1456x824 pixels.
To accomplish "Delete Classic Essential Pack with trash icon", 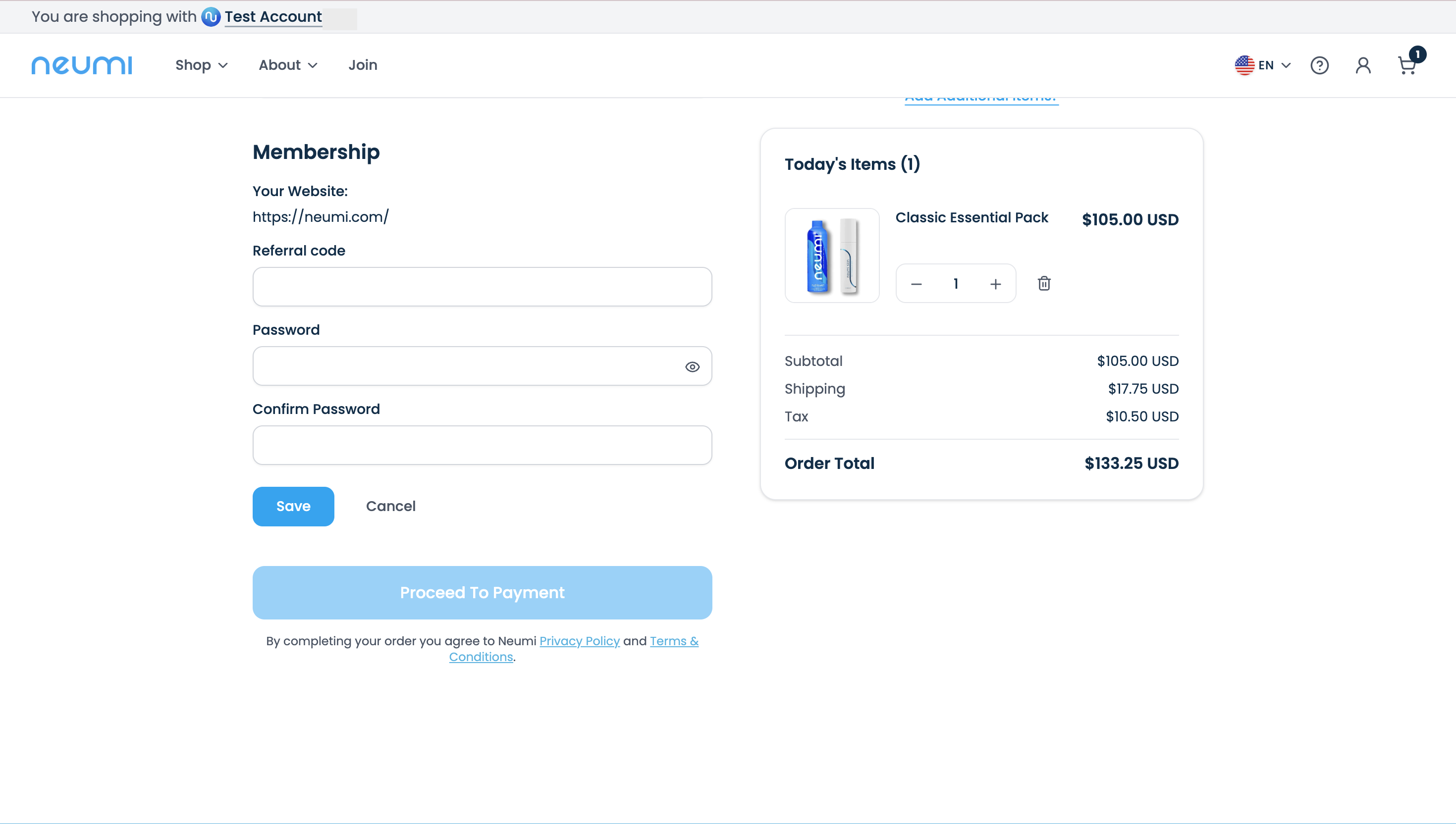I will 1044,283.
